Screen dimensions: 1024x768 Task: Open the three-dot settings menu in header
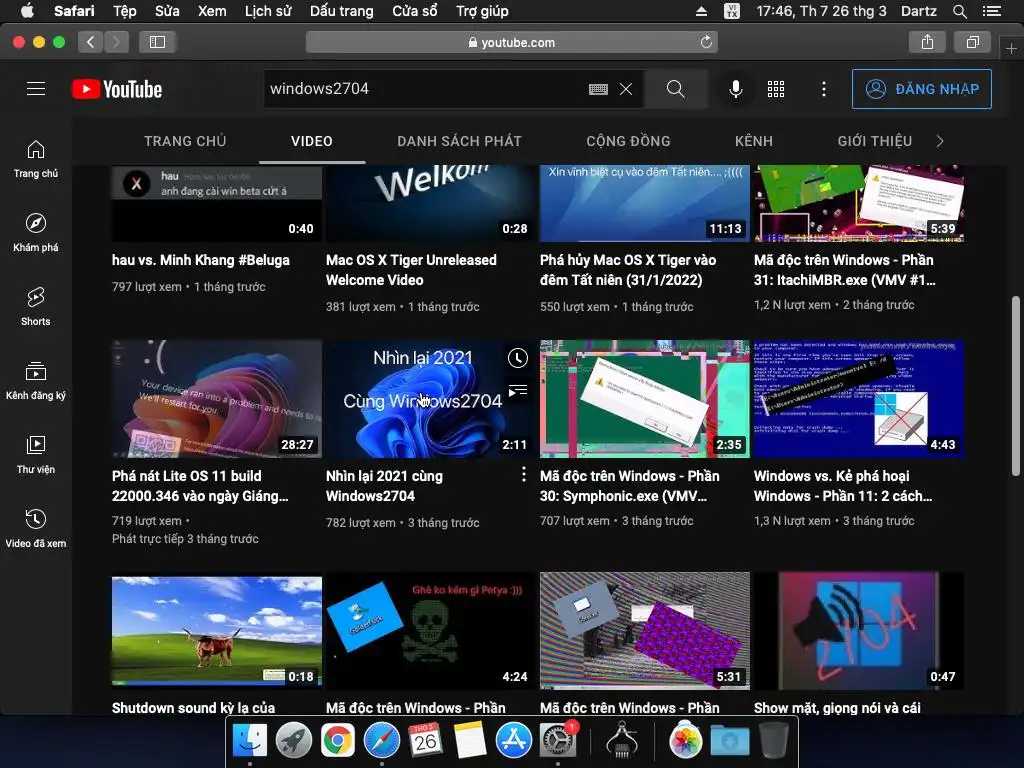824,89
